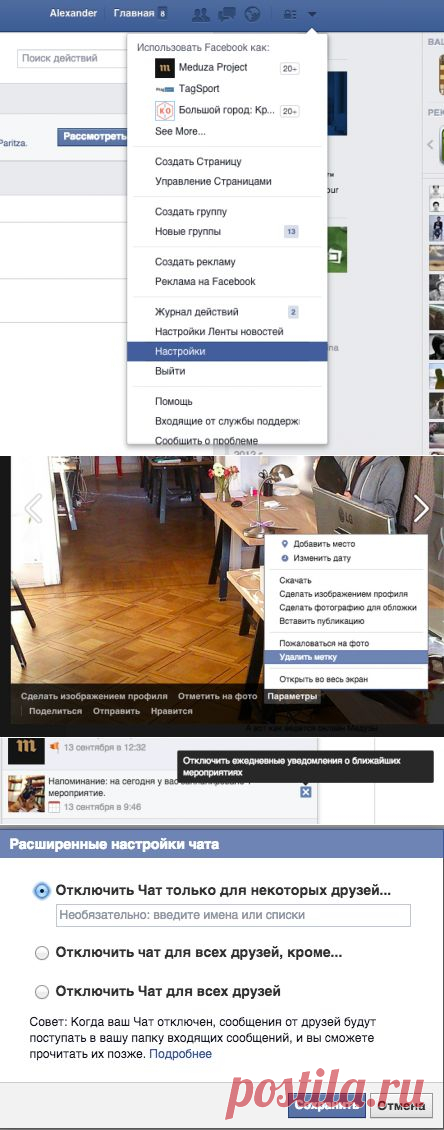Click the Alexander profile link
444x1130 pixels.
[x=74, y=14]
